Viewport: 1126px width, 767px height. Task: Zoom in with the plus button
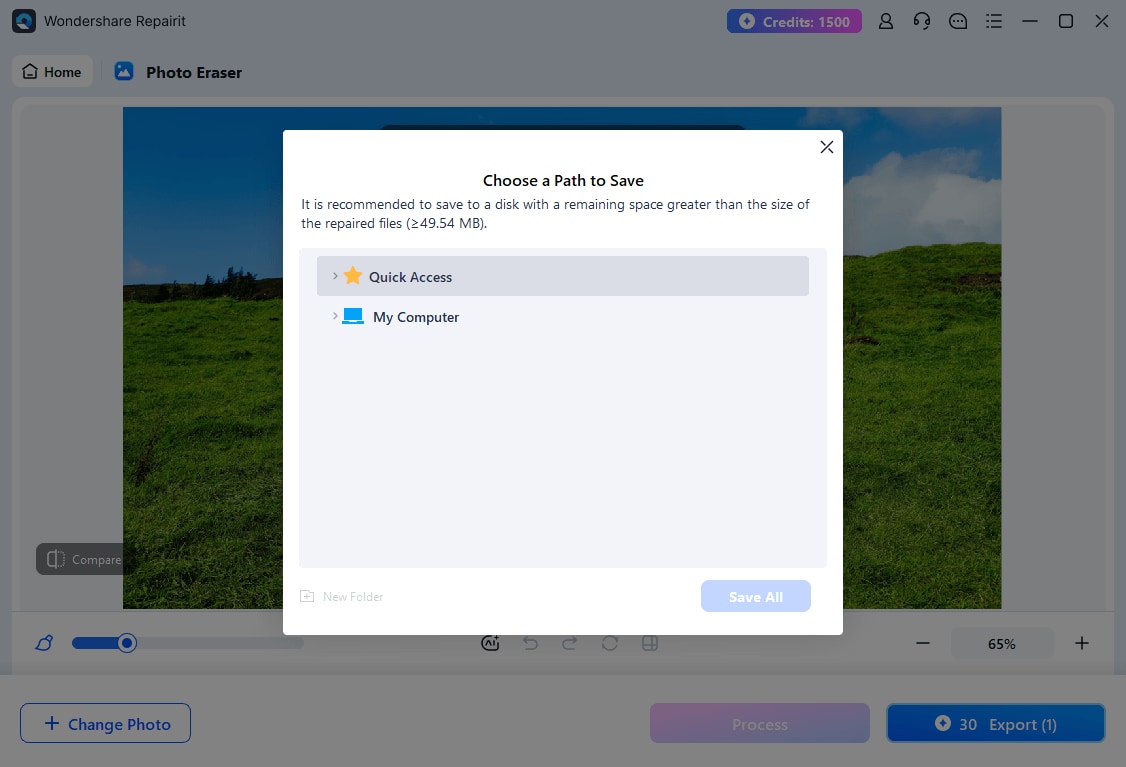click(x=1081, y=643)
